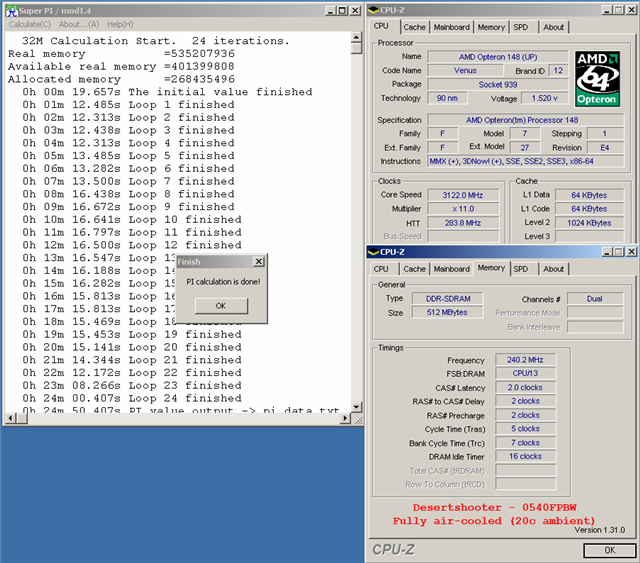Open the Mainboard tab in the upper CPU-Z window

point(452,27)
